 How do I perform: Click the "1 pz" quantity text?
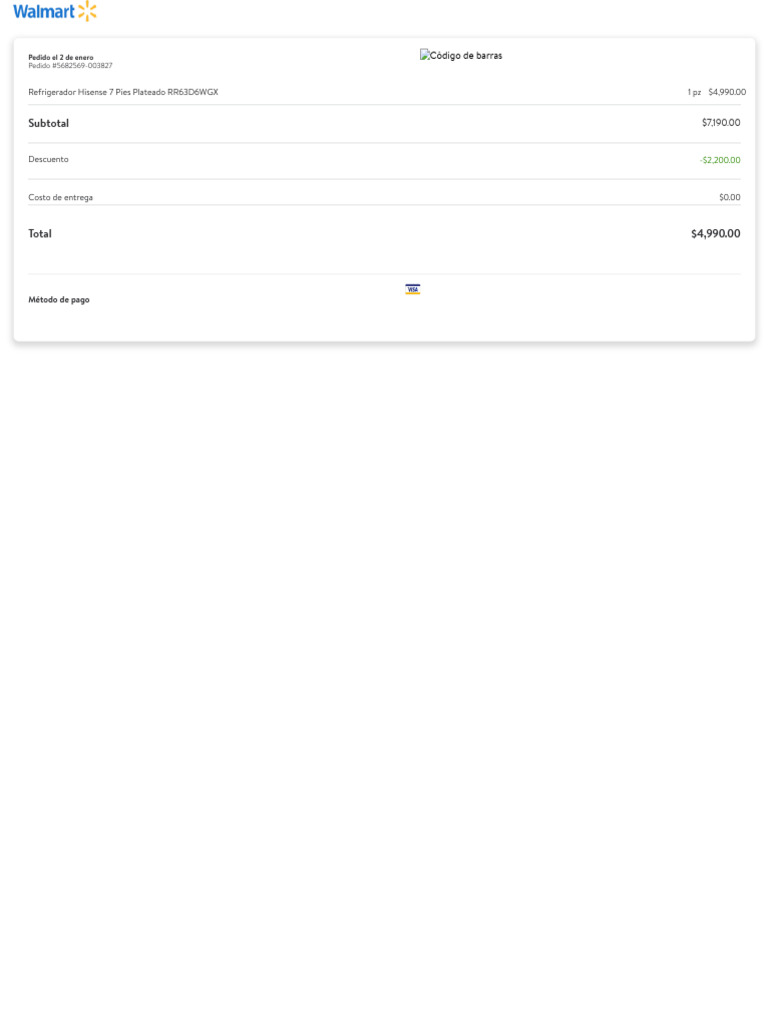(x=694, y=92)
